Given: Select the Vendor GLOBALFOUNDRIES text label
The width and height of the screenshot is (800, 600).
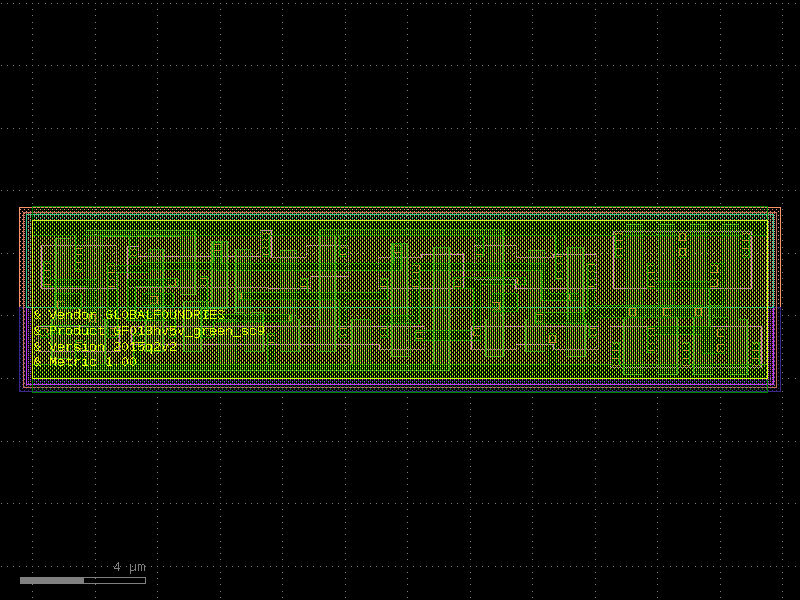Looking at the screenshot, I should point(129,315).
